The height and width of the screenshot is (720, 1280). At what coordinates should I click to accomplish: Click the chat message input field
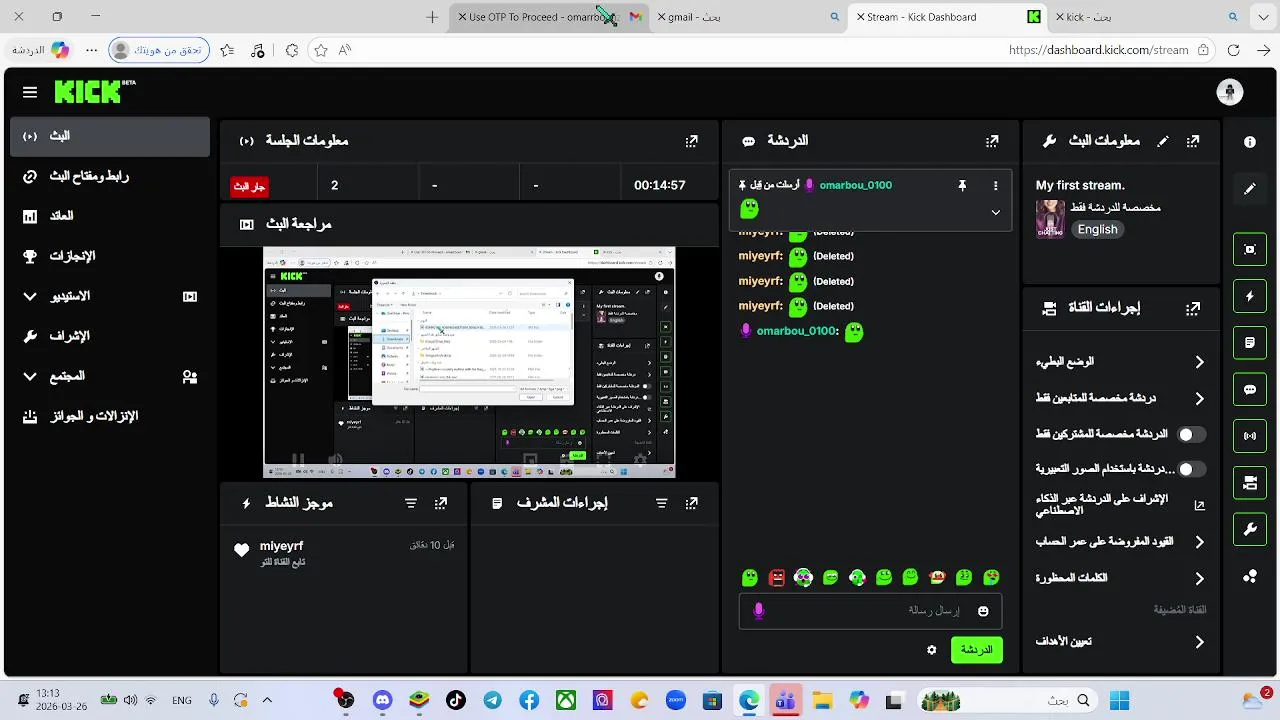pyautogui.click(x=870, y=611)
